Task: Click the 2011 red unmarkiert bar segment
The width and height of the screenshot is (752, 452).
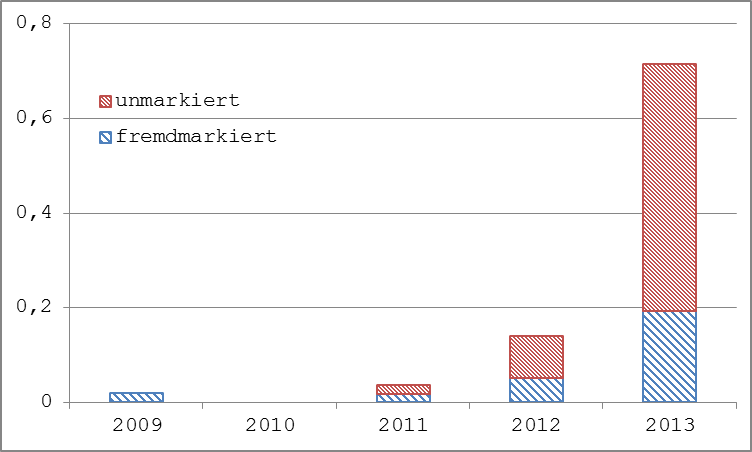Action: 403,390
